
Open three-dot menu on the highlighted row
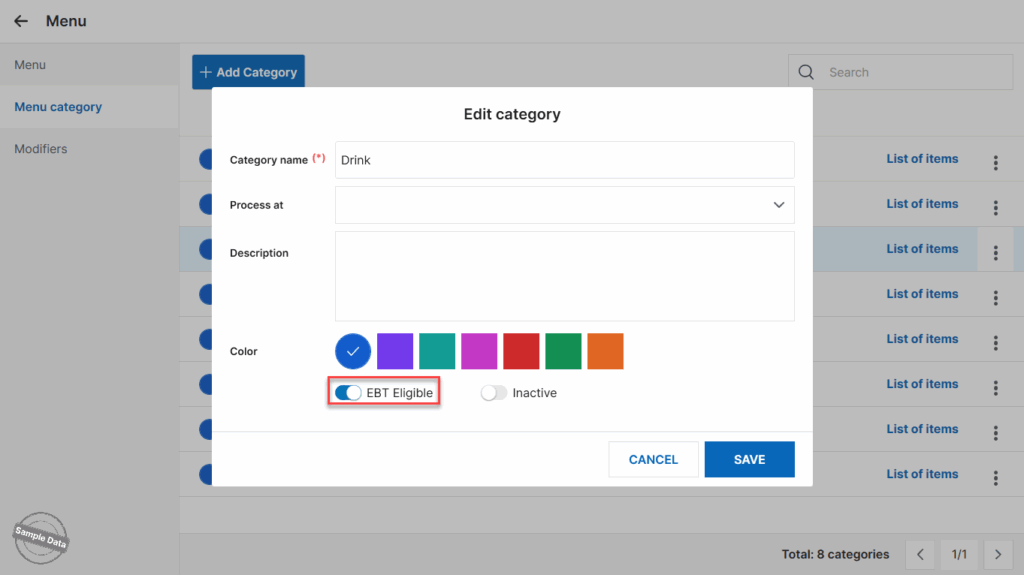[x=995, y=253]
